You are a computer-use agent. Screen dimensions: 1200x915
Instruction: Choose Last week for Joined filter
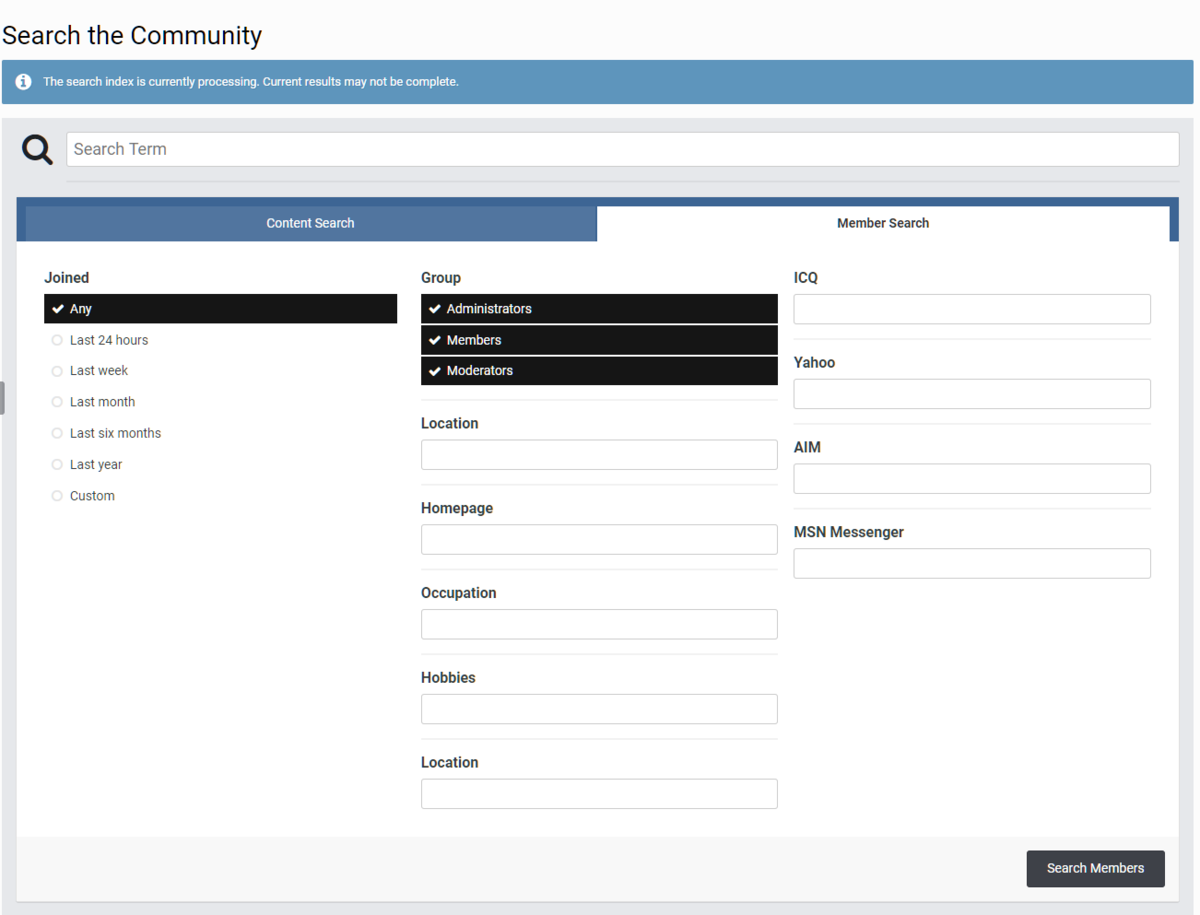click(98, 370)
